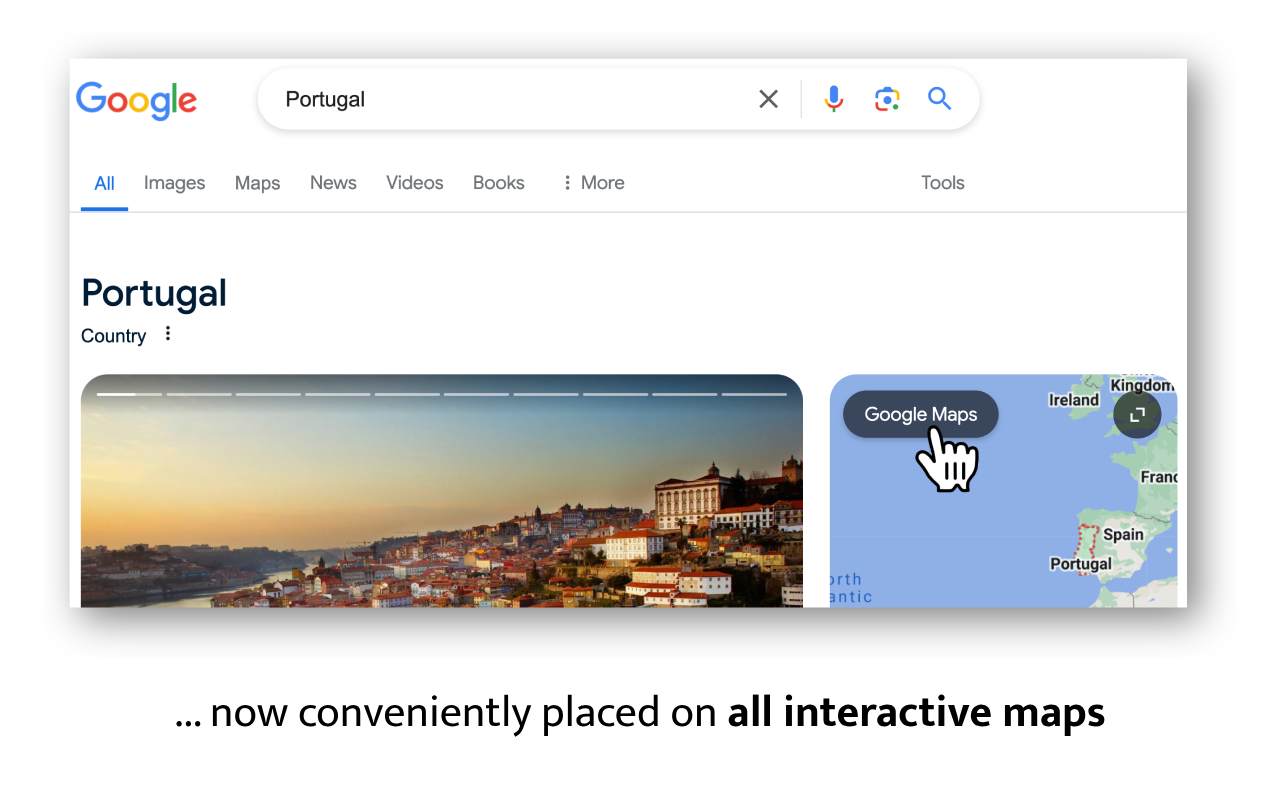Select the Spain label on the map
The width and height of the screenshot is (1280, 800).
(x=1123, y=535)
